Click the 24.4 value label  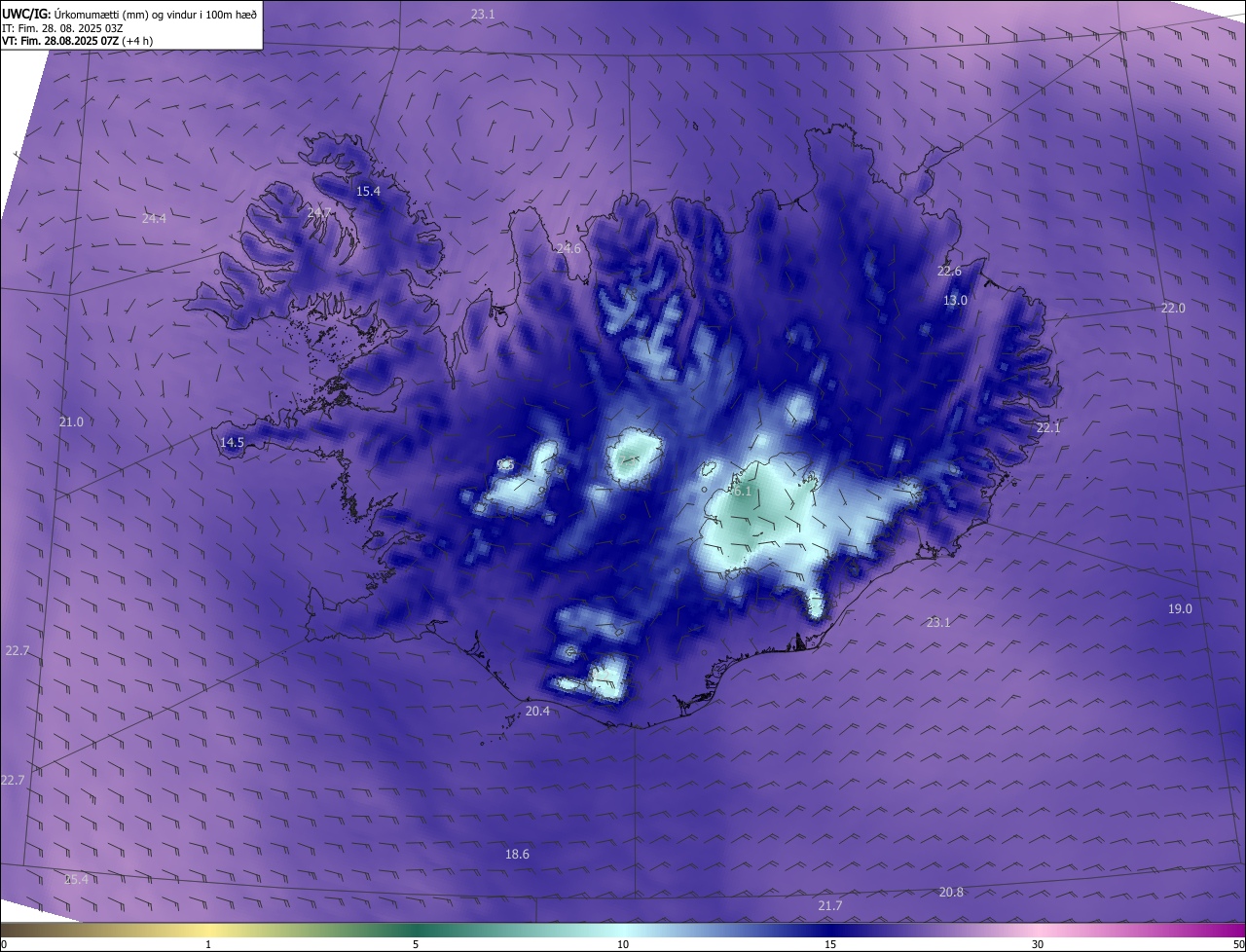[x=154, y=218]
